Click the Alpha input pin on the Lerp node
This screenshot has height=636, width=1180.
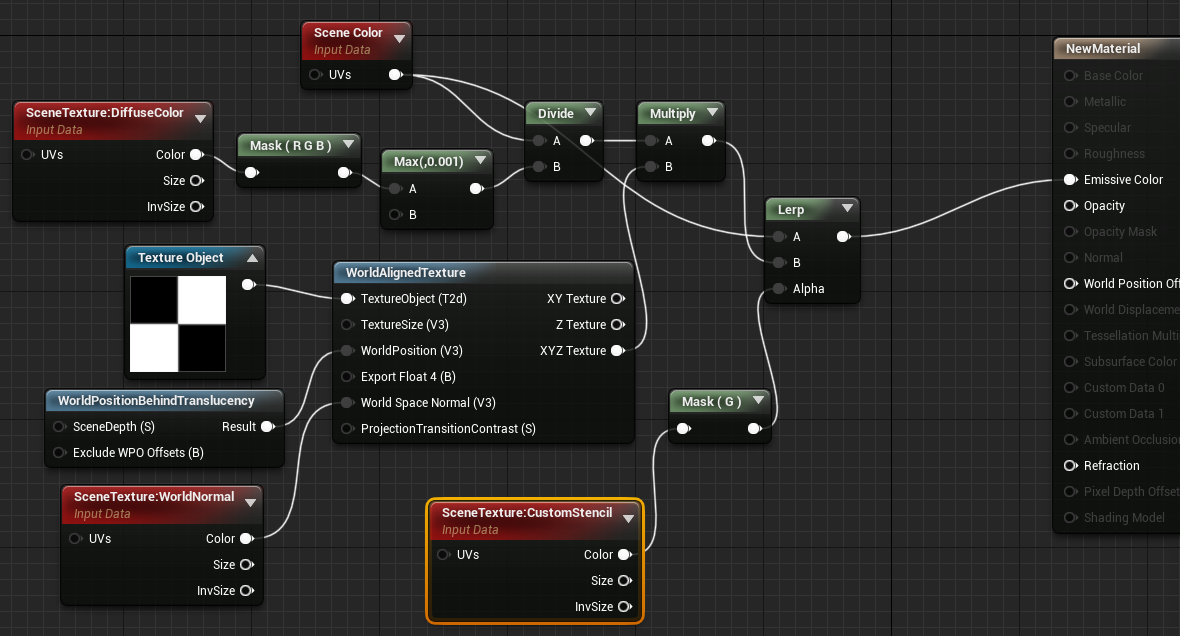778,289
